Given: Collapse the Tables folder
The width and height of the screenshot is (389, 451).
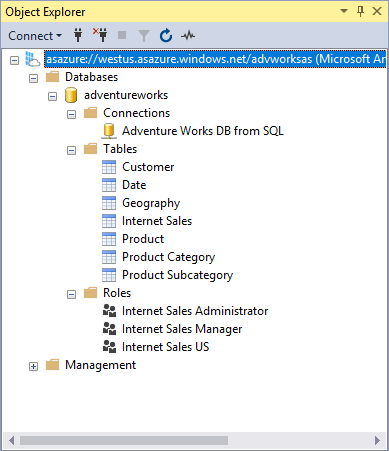Looking at the screenshot, I should point(71,151).
